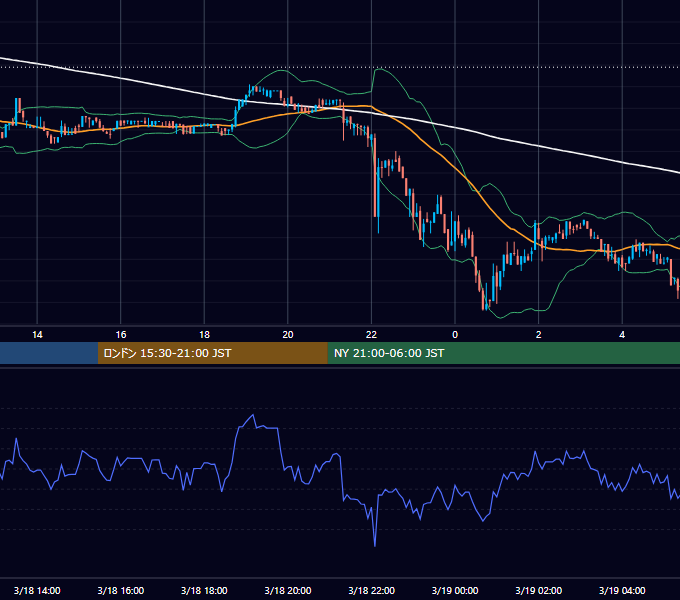Click the '22' hour axis label
The height and width of the screenshot is (600, 680).
(371, 335)
